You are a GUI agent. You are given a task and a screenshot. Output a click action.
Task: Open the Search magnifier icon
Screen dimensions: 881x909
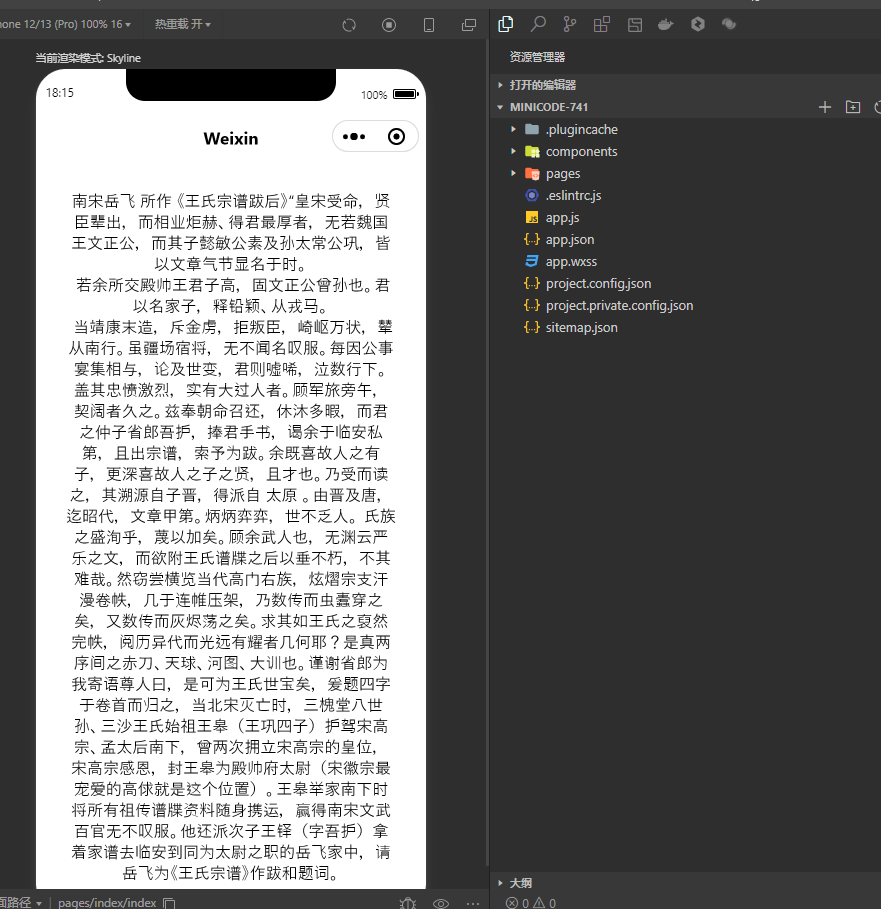(x=538, y=24)
